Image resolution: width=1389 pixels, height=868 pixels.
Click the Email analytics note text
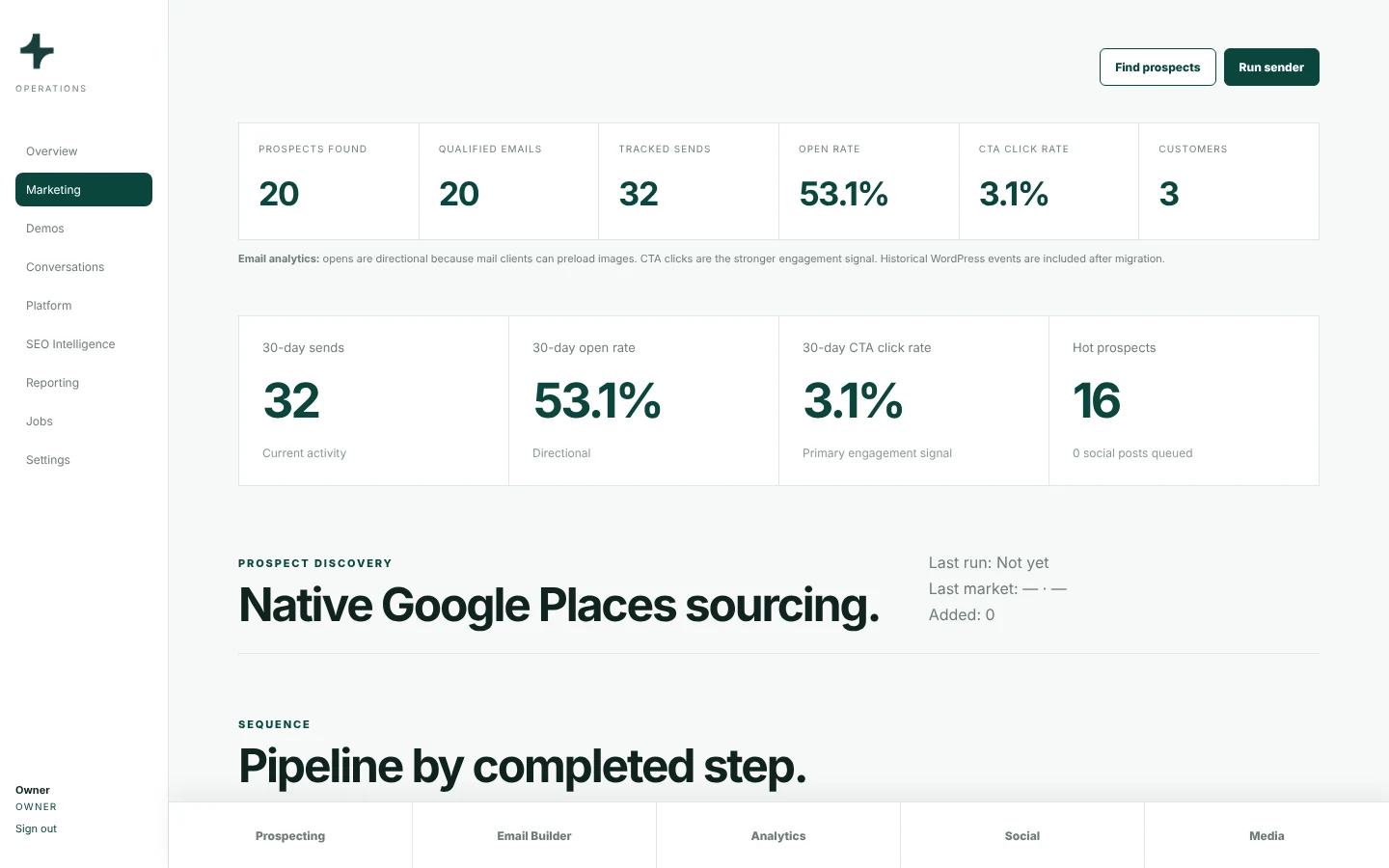point(701,258)
